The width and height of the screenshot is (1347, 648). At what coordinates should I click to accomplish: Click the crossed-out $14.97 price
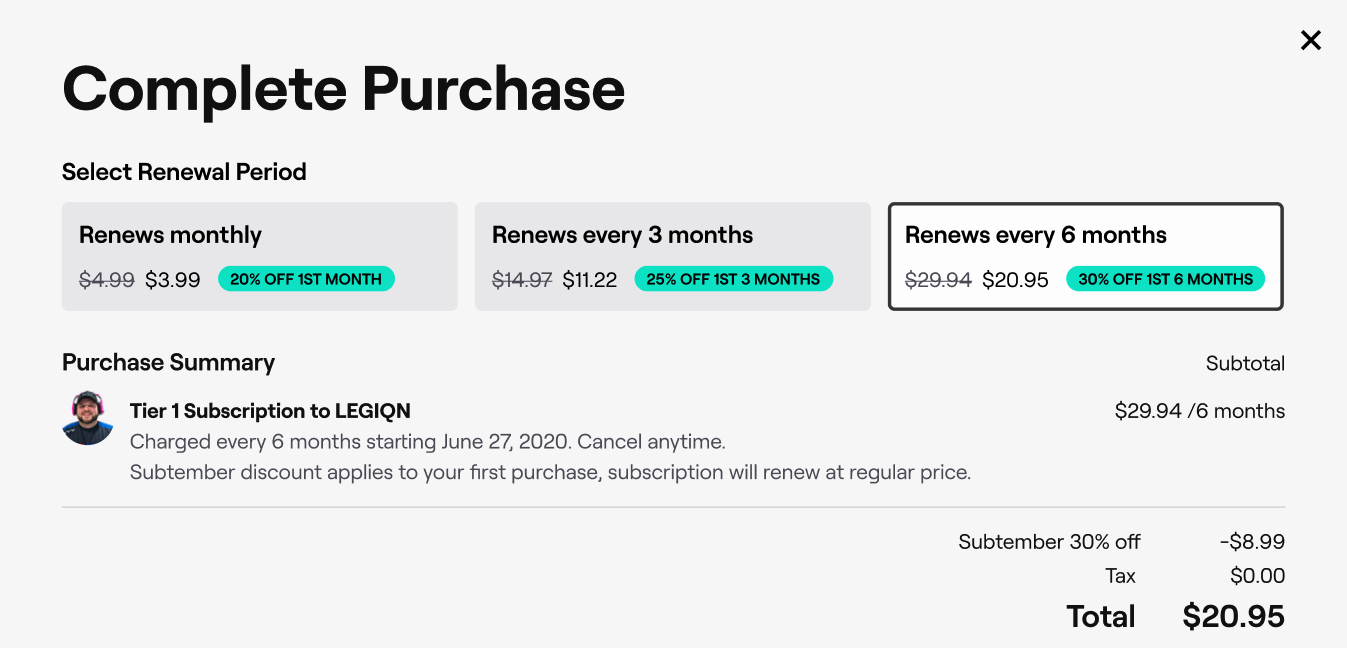point(521,279)
